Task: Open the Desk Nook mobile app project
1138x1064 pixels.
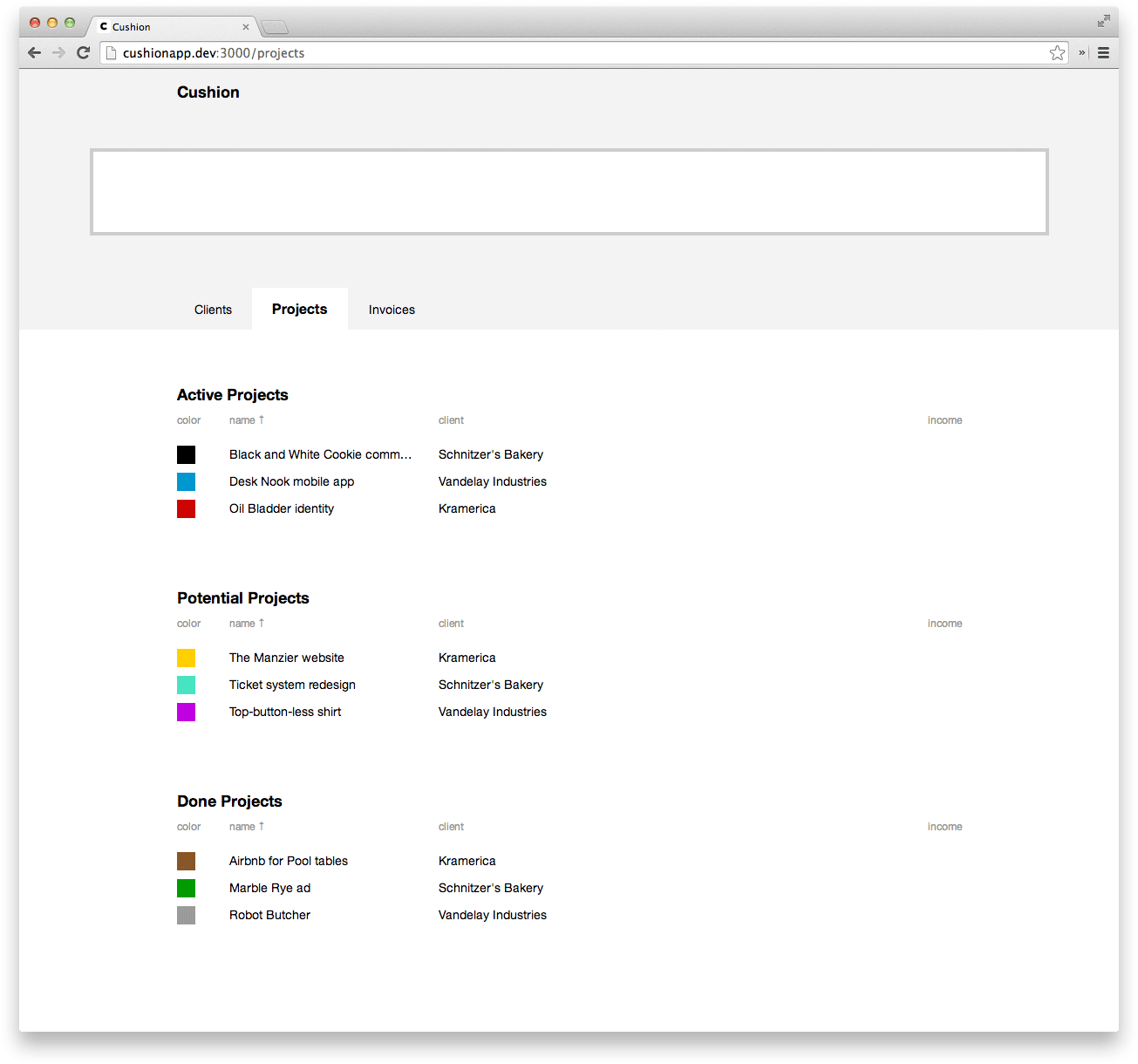Action: click(291, 481)
